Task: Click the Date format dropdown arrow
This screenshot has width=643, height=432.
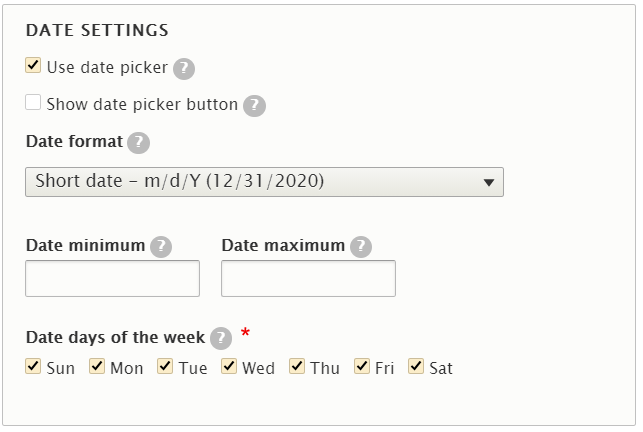Action: pyautogui.click(x=488, y=183)
